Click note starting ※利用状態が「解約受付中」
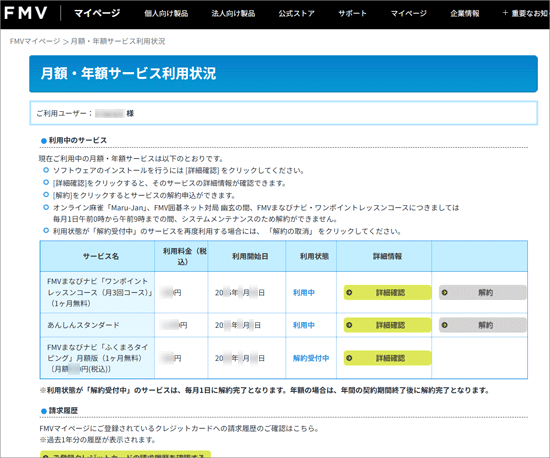 pos(264,390)
